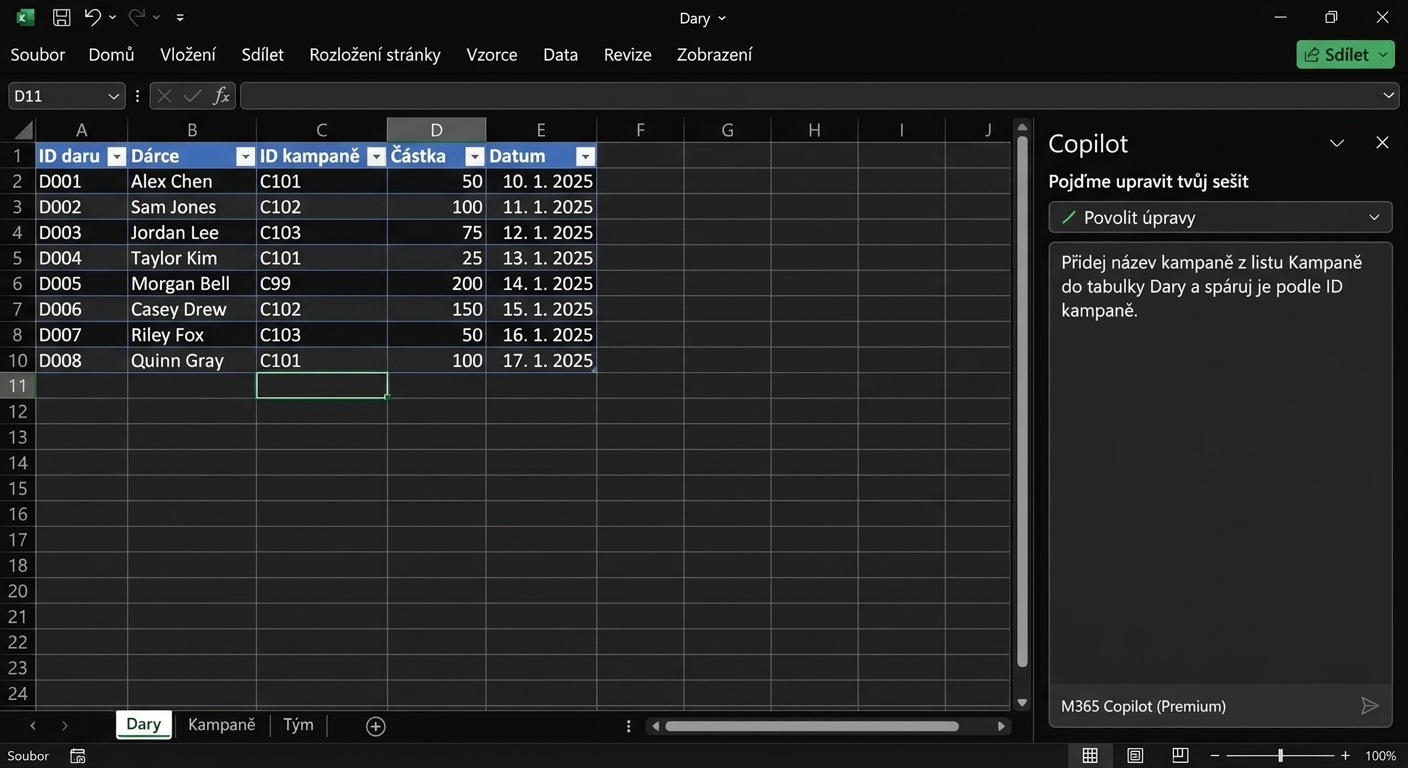Click the insert function fx icon
Screen dimensions: 1408x768
pos(221,96)
